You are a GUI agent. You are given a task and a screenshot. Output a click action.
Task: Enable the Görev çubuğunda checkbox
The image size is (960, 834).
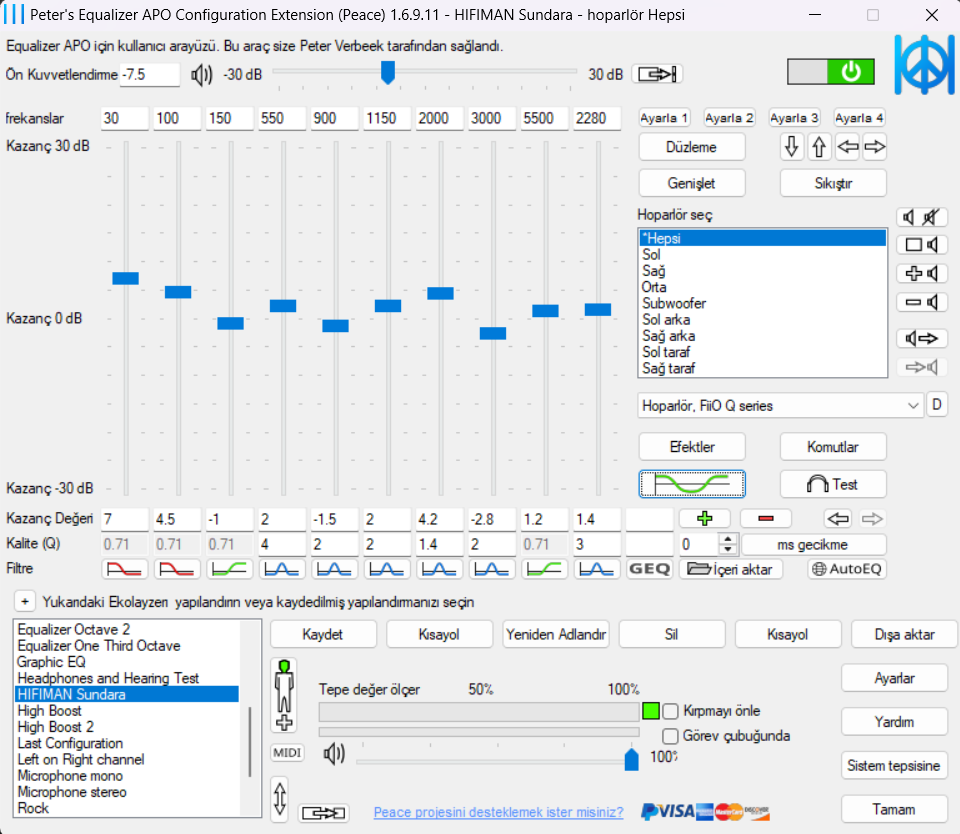point(671,736)
